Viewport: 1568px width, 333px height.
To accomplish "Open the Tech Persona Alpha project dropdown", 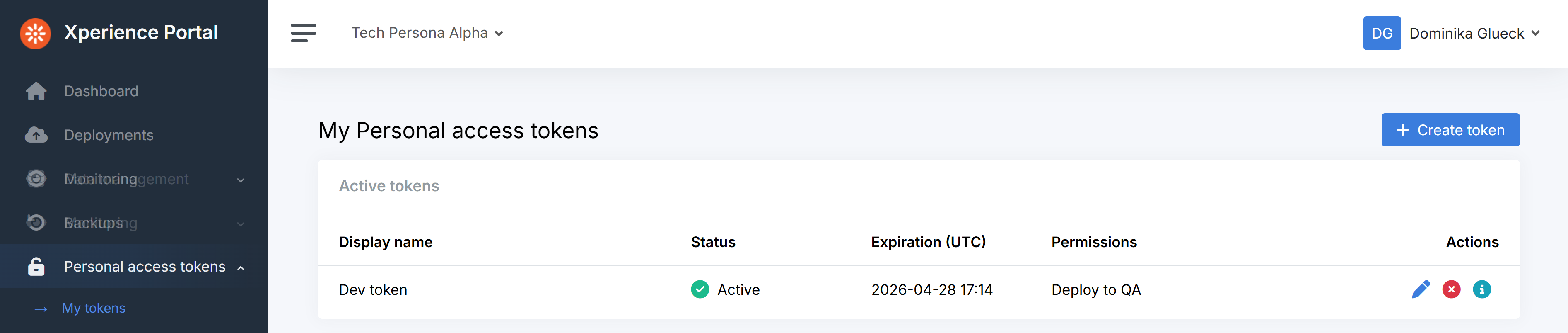I will coord(427,33).
